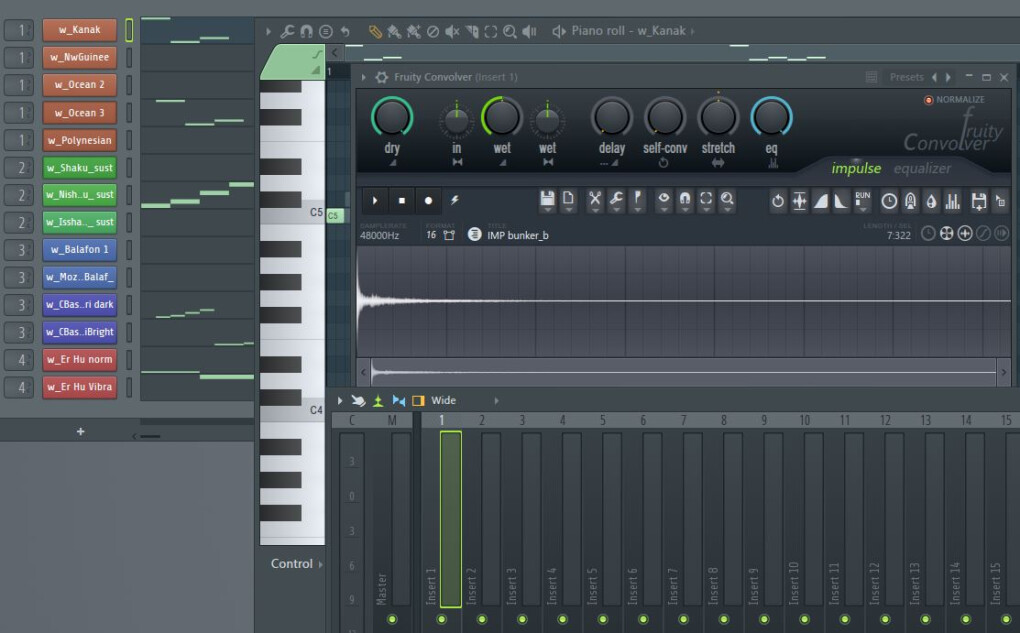Toggle the NORMALIZE option in Convolver
This screenshot has height=633, width=1020.
(954, 100)
